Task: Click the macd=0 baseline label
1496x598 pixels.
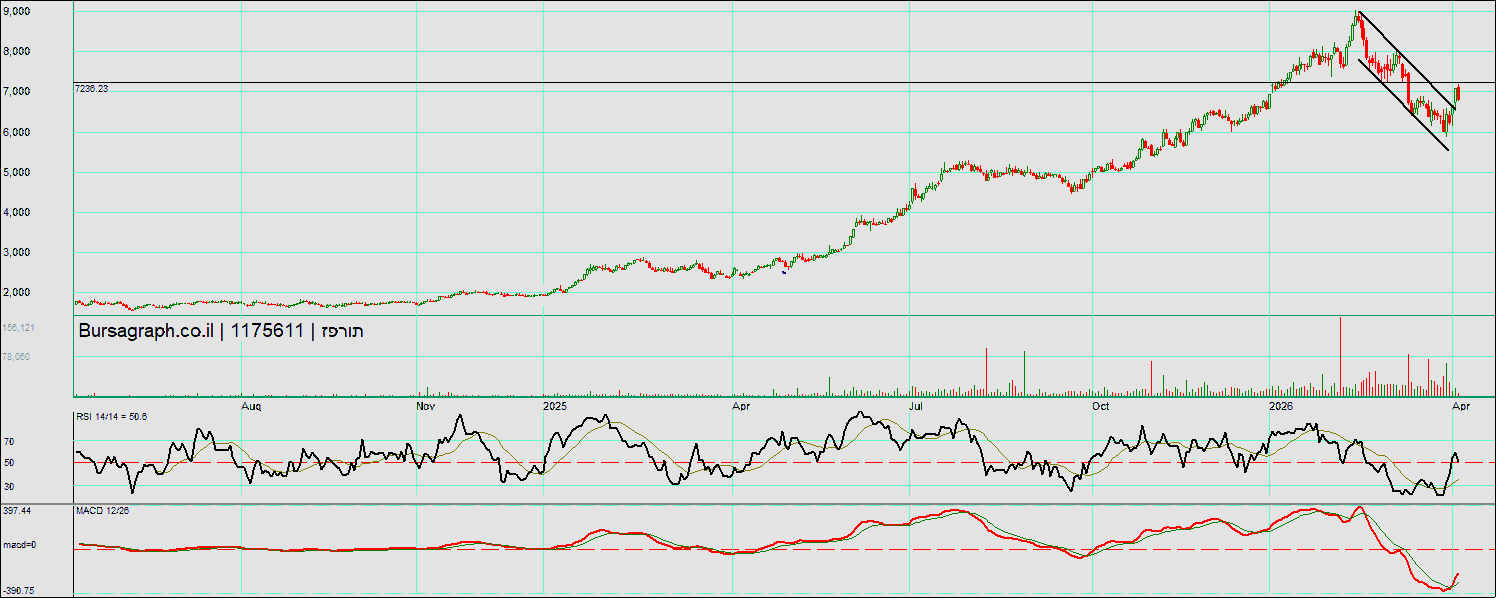Action: 20,545
